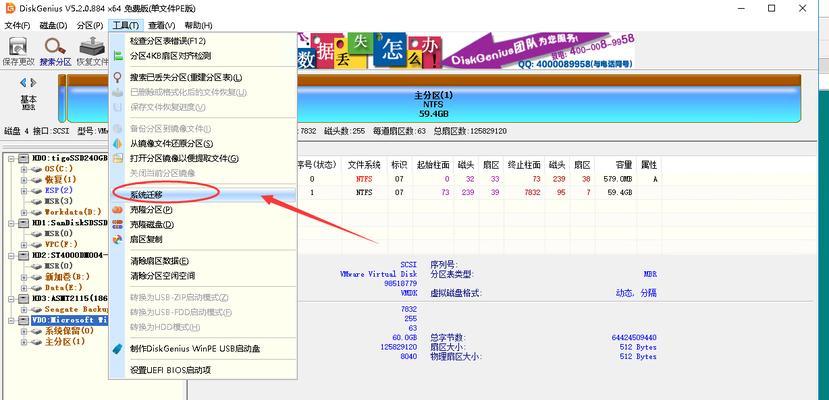Click blue USB icon beside 制作DiskGenius WinPE
Viewport: 829px width, 400px height.
coord(118,349)
